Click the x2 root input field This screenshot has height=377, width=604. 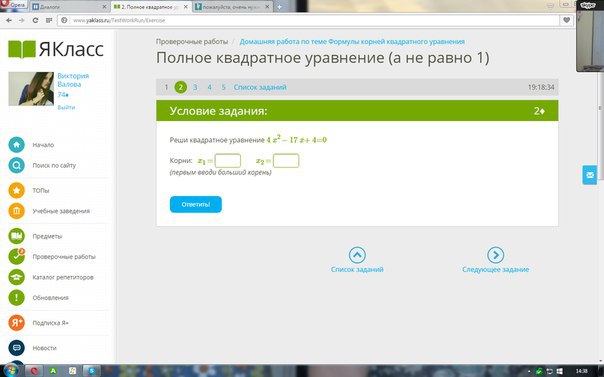tap(286, 161)
